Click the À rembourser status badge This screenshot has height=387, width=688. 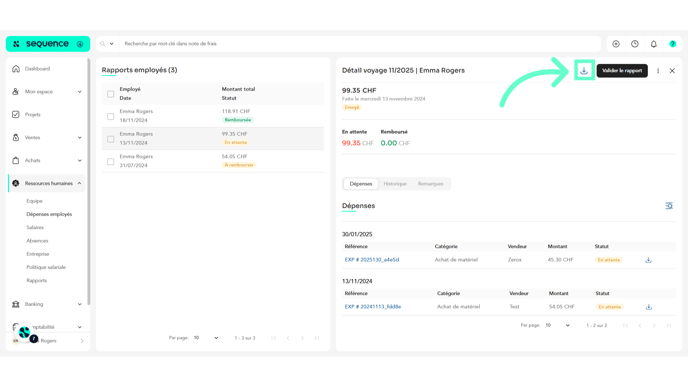click(239, 165)
